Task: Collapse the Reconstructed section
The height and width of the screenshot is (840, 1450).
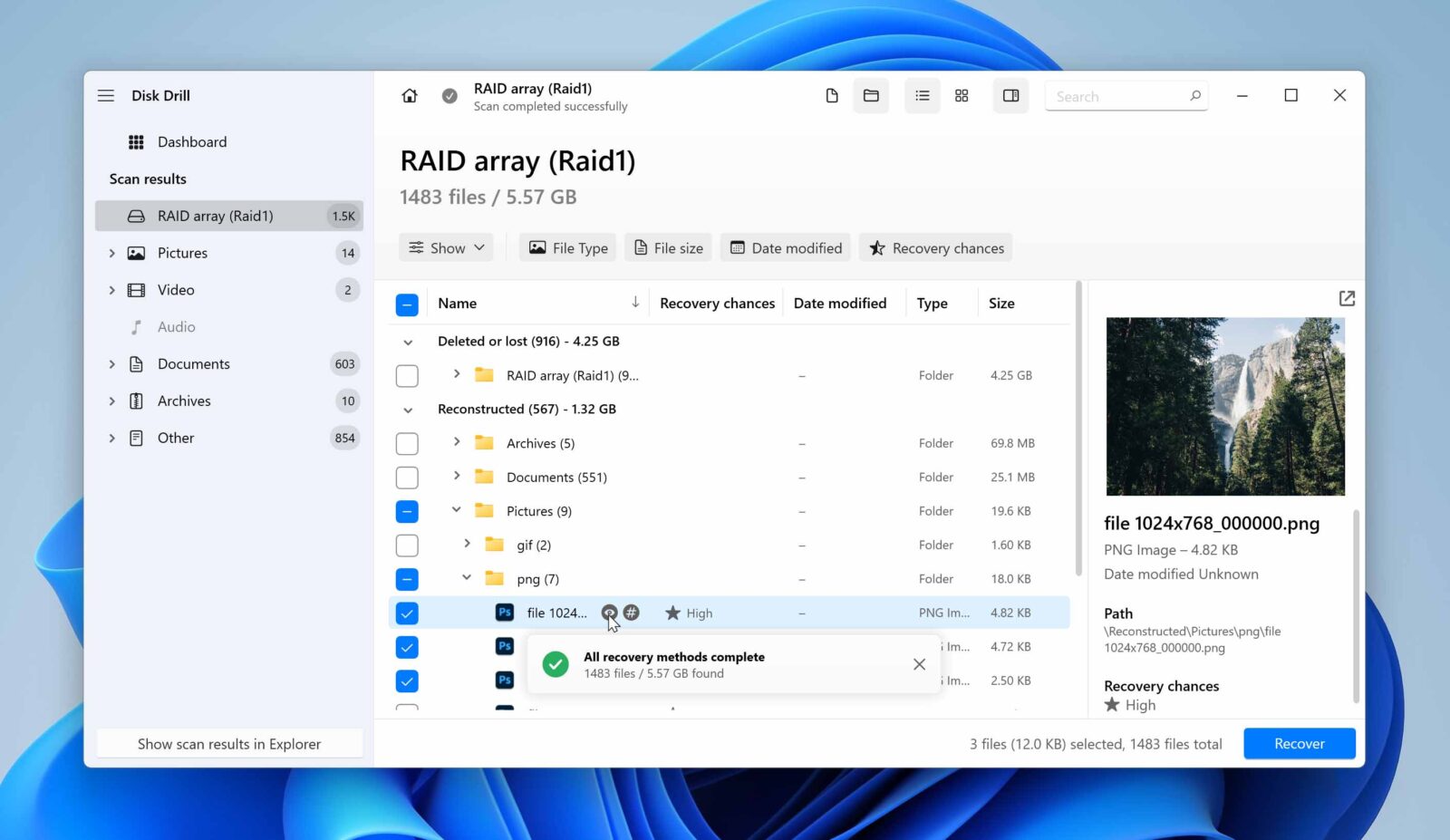Action: click(407, 409)
